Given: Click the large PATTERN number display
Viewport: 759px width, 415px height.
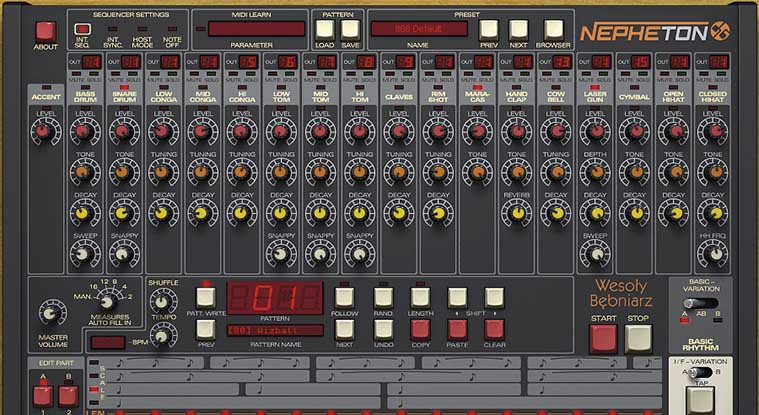Looking at the screenshot, I should [x=275, y=297].
